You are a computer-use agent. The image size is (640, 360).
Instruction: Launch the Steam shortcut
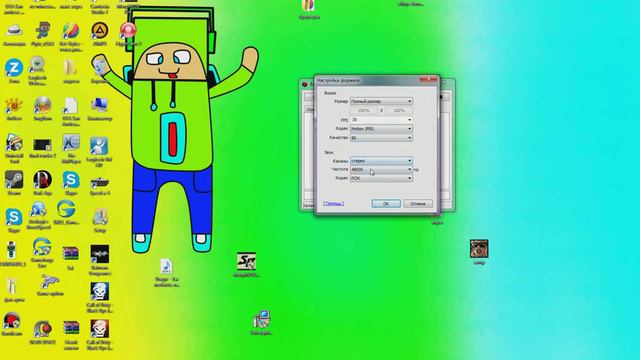pos(14,180)
